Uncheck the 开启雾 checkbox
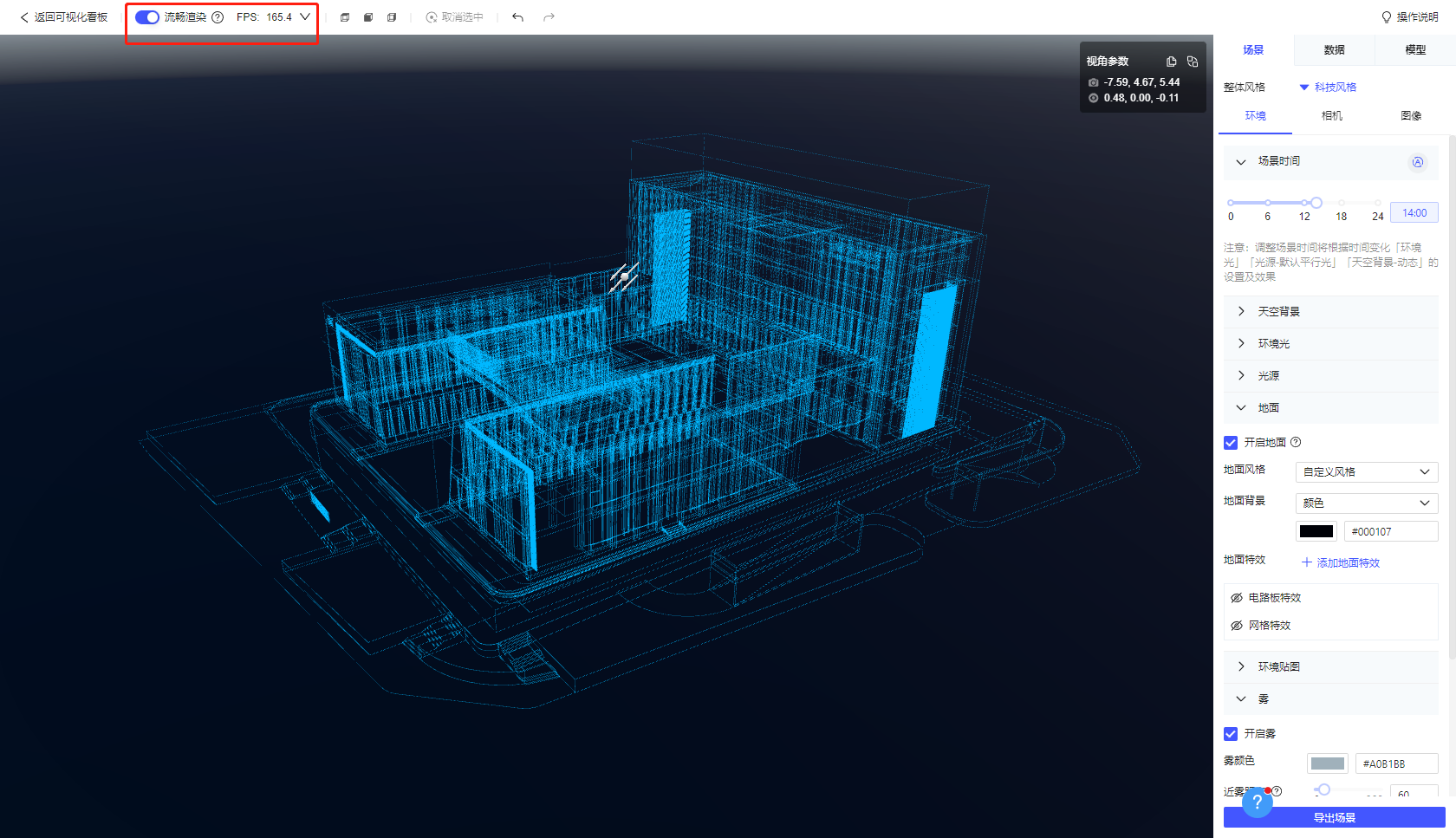This screenshot has height=838, width=1456. 1231,734
